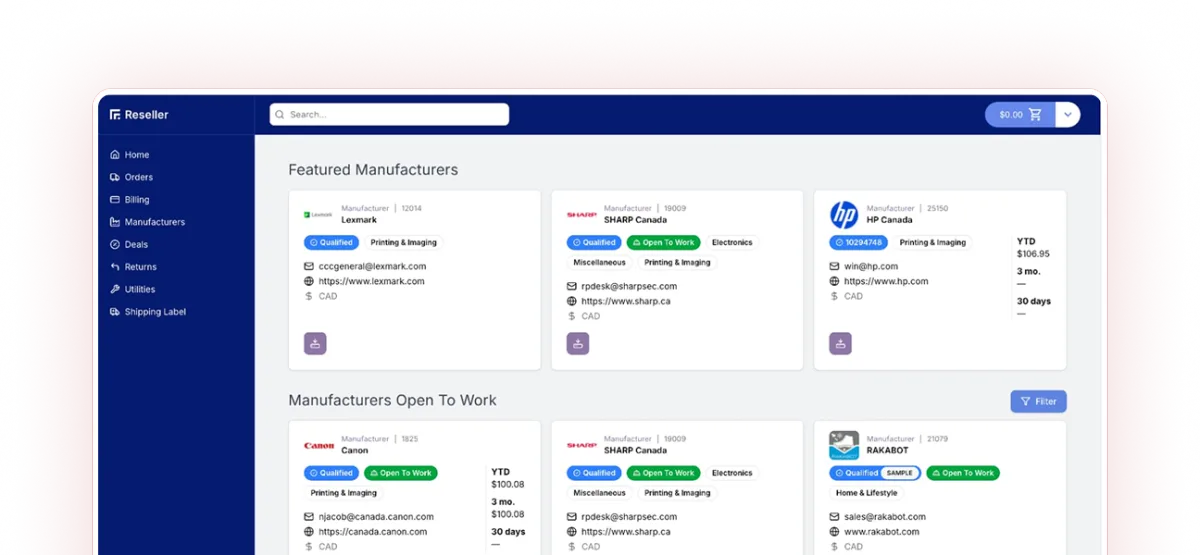Click Canon manufacturer name text

coord(355,450)
